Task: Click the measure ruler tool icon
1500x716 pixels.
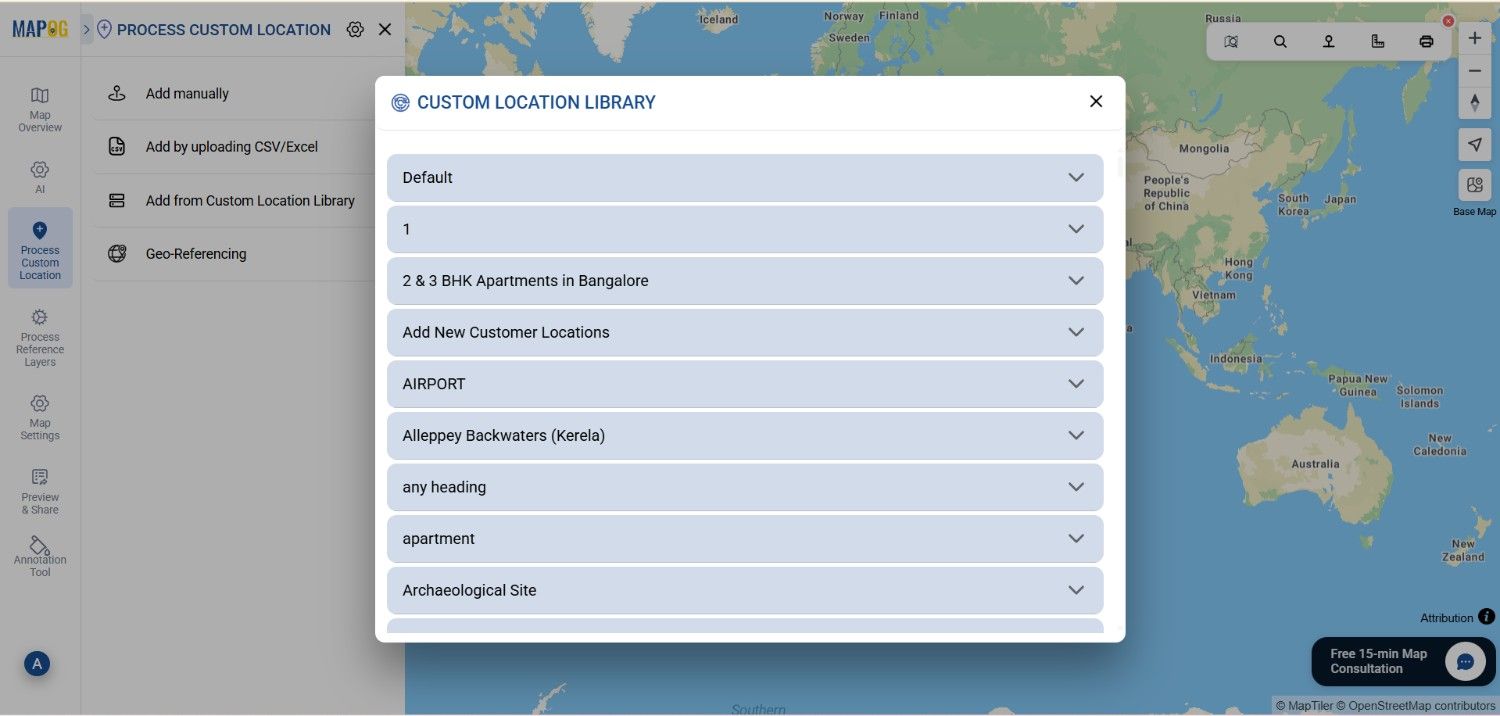Action: click(1377, 42)
